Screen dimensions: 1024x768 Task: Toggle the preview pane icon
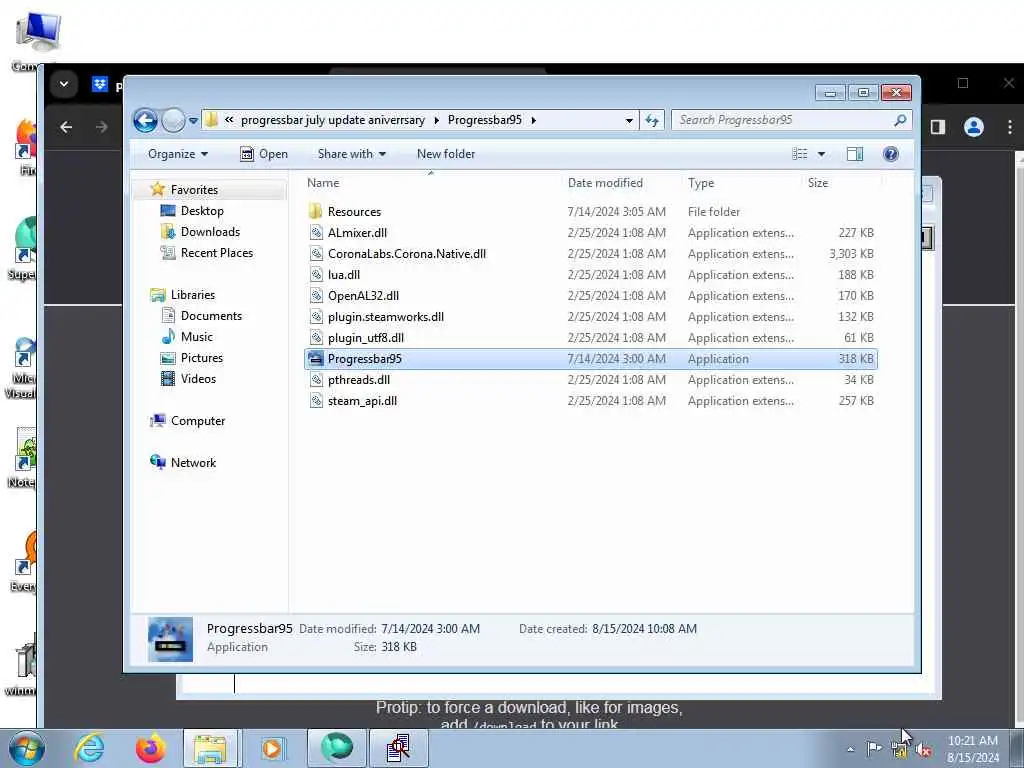[855, 154]
